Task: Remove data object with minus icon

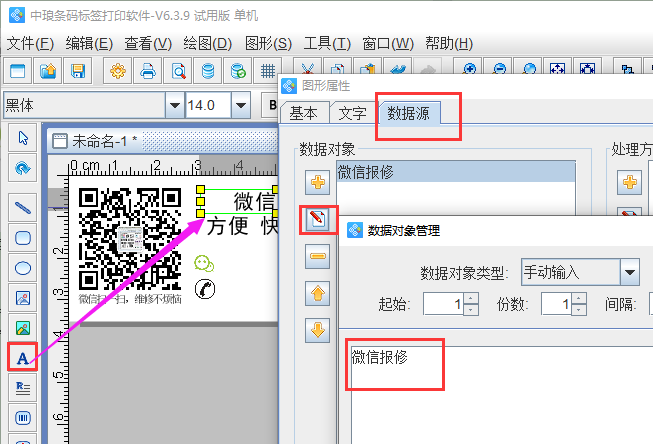Action: tap(318, 257)
